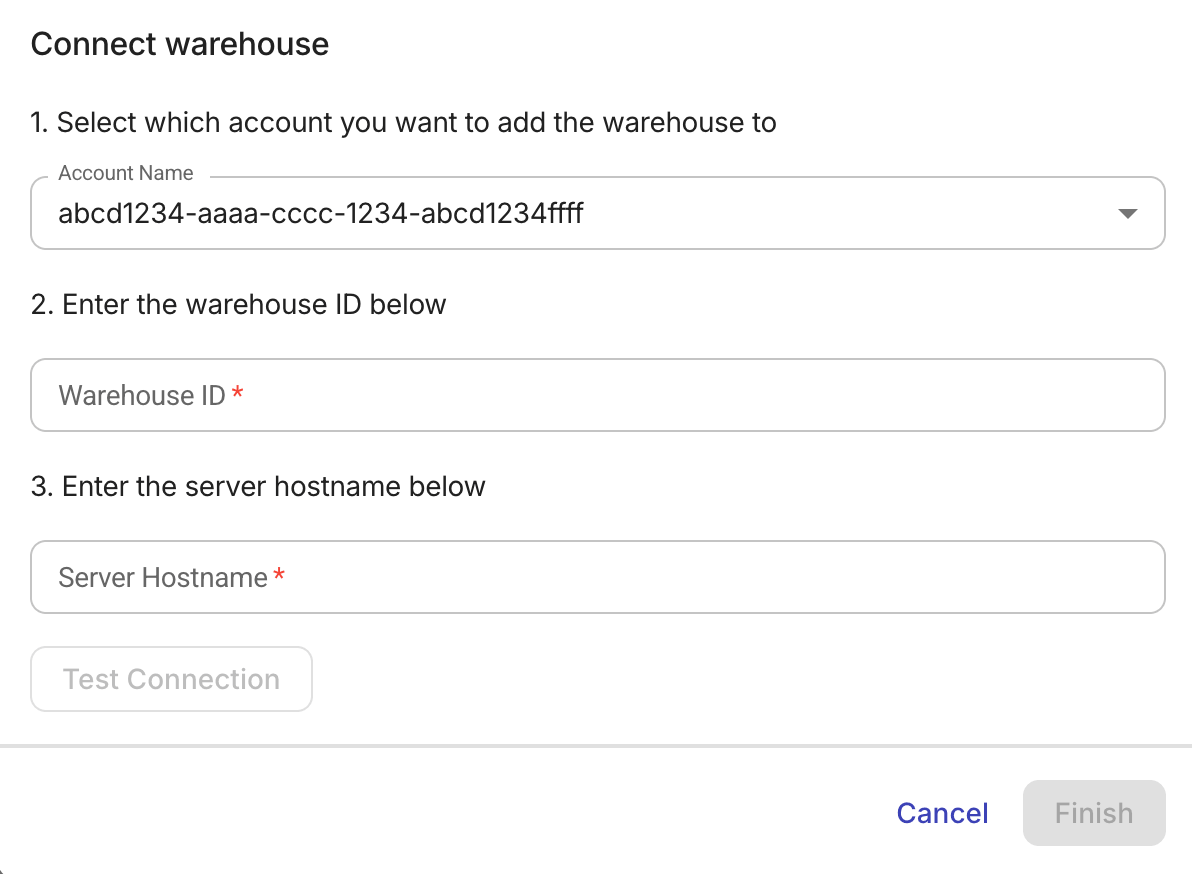Click the Finish button
The height and width of the screenshot is (874, 1192).
[1093, 813]
